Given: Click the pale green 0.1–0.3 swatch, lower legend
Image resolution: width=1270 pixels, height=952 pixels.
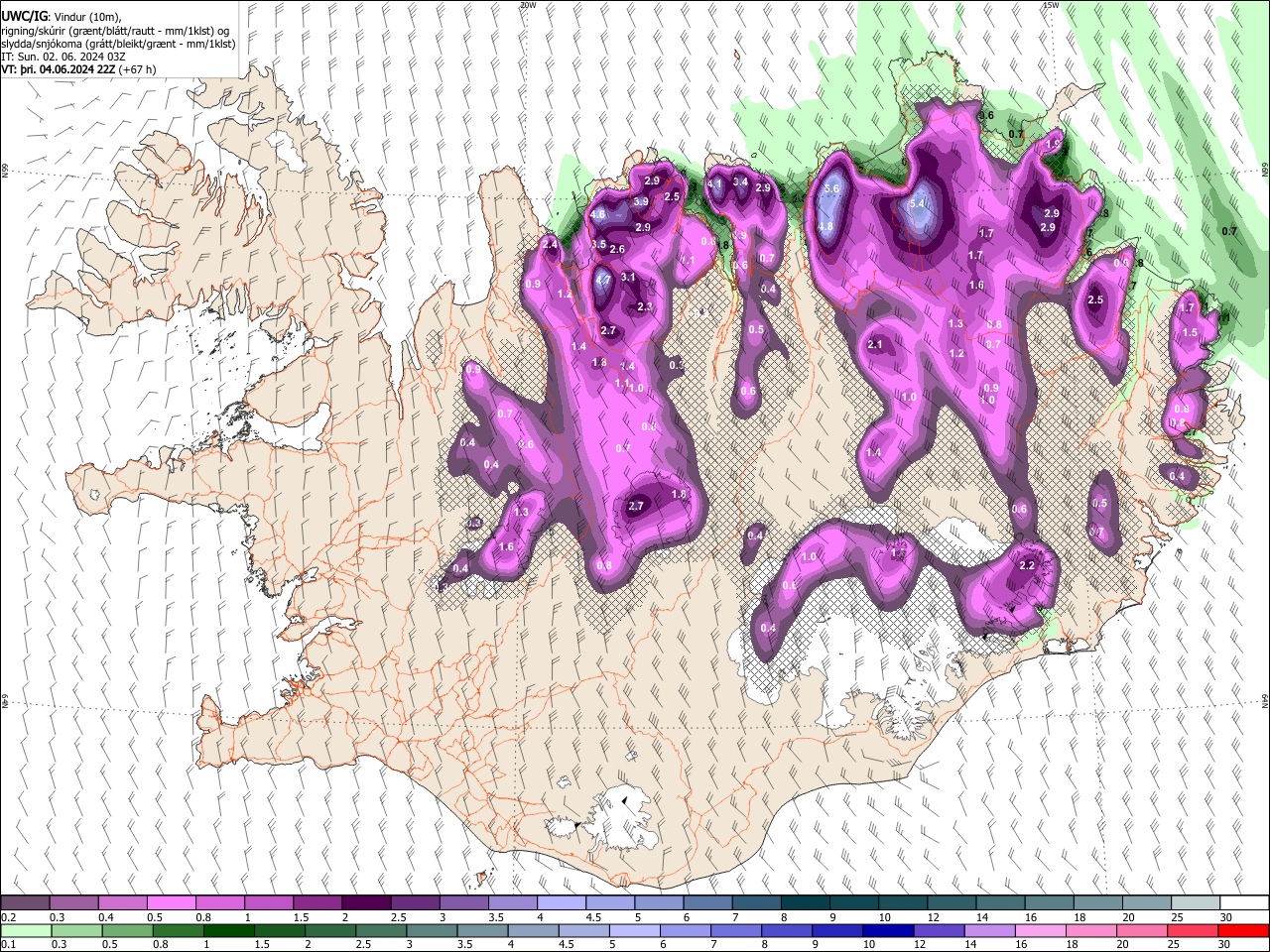Looking at the screenshot, I should tap(26, 930).
